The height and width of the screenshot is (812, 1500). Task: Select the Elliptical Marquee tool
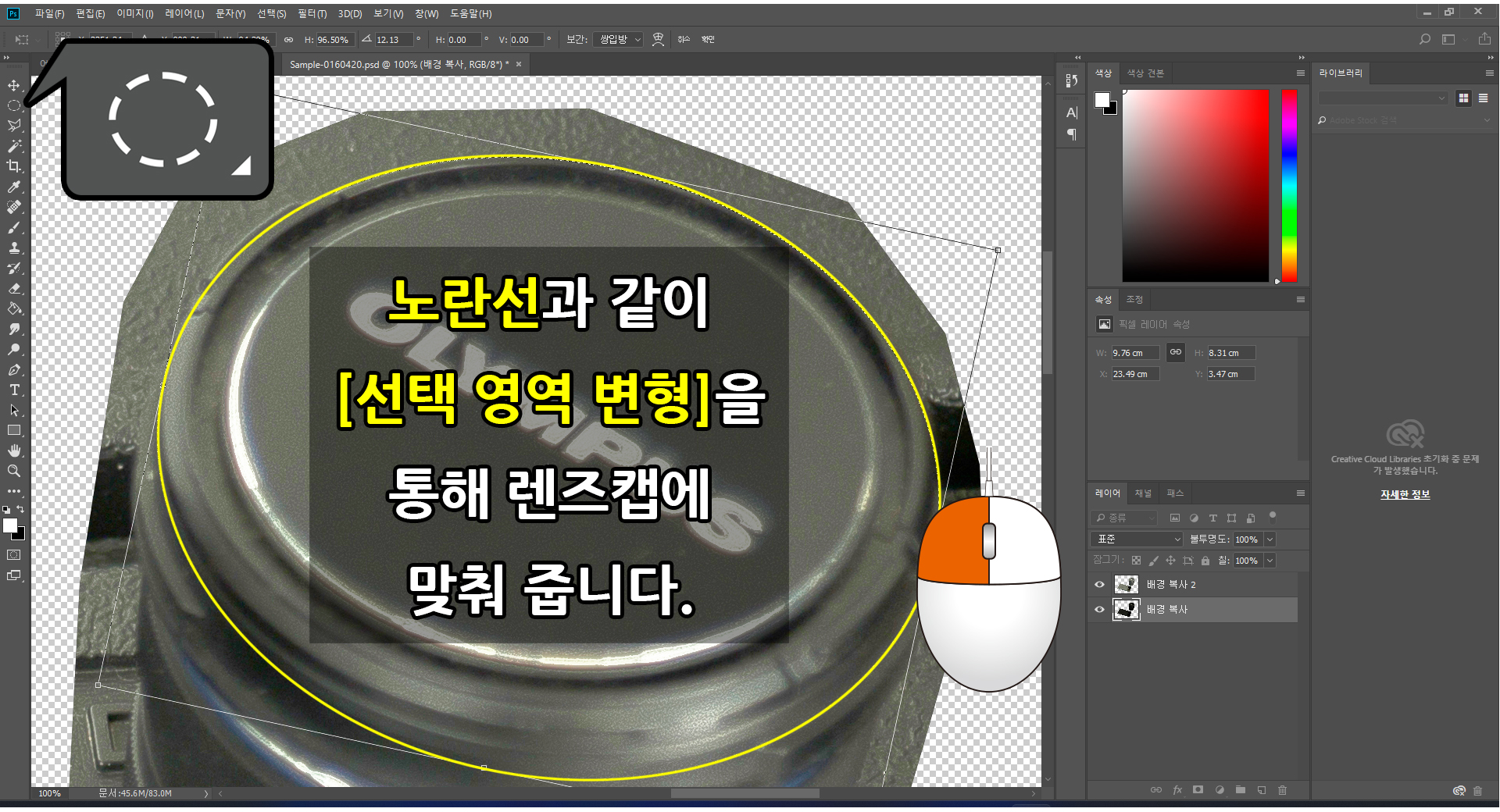(14, 105)
